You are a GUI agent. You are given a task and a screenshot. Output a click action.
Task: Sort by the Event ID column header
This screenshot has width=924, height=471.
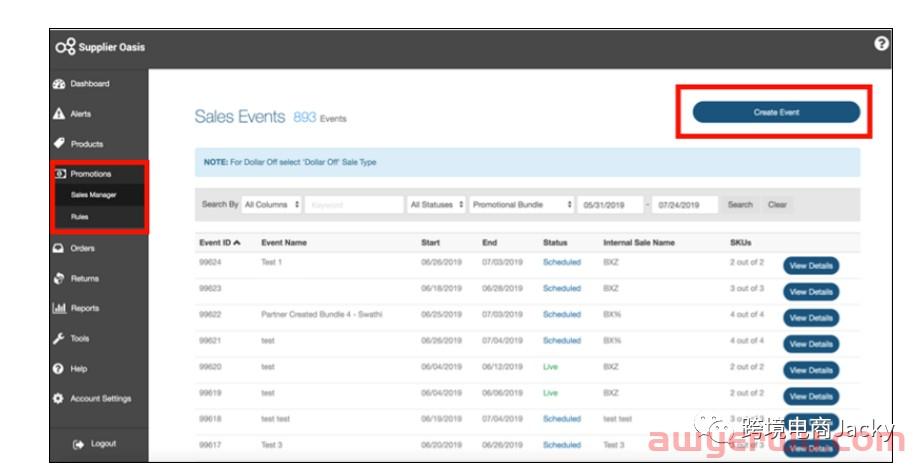pyautogui.click(x=219, y=242)
